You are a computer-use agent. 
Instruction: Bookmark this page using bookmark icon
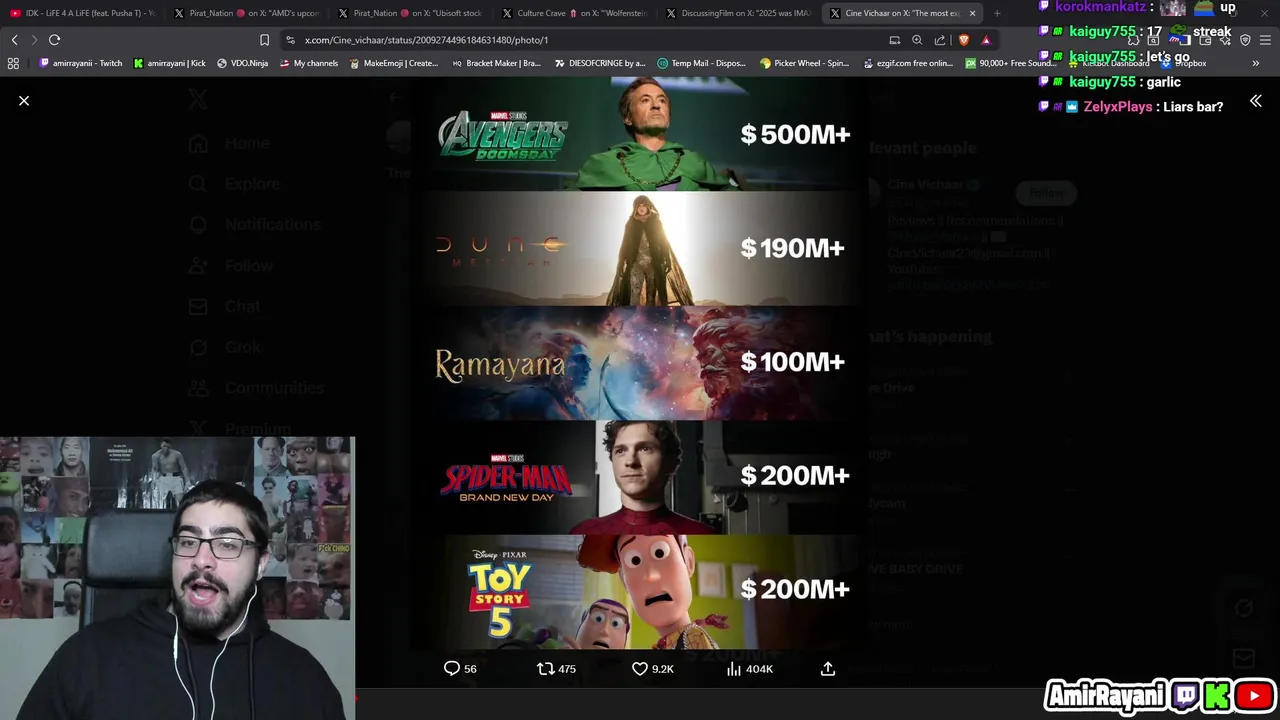[264, 40]
